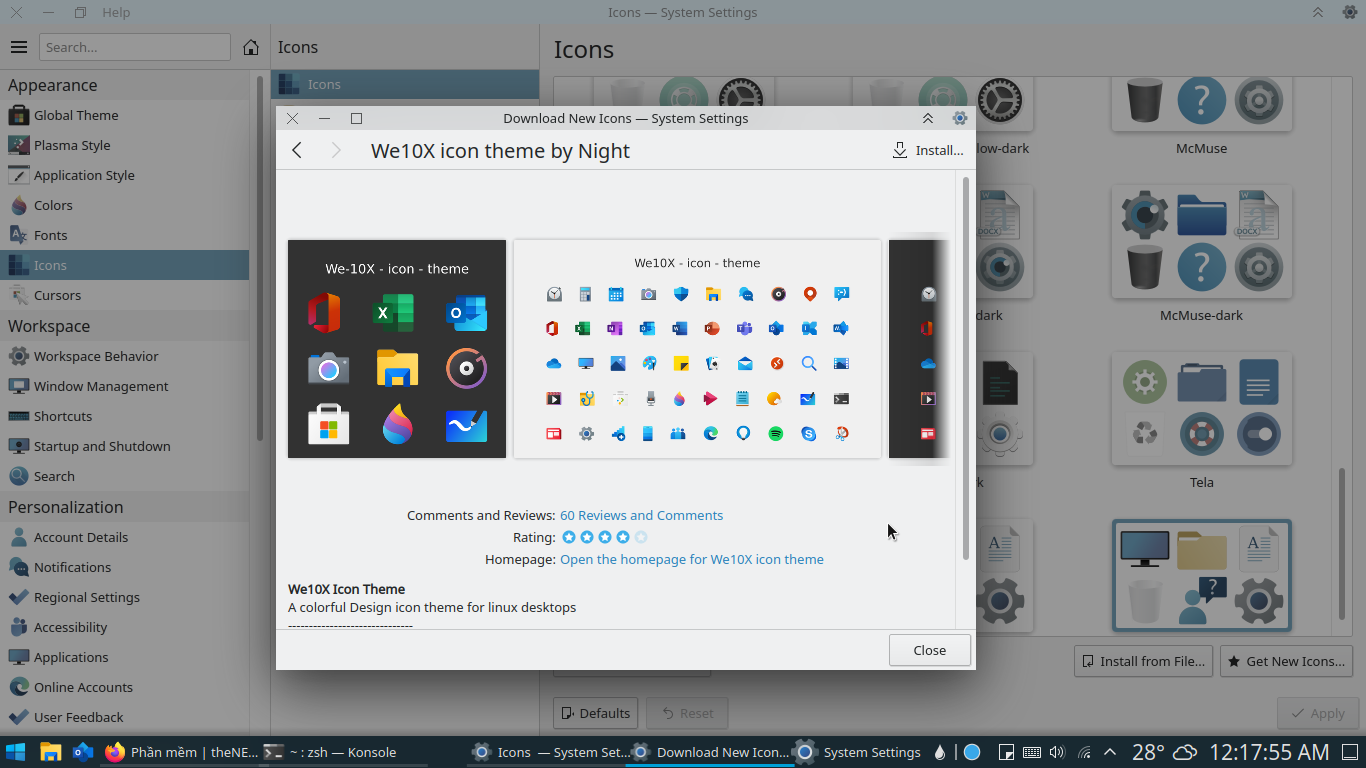Open Window Management settings
The height and width of the screenshot is (768, 1366).
125,386
